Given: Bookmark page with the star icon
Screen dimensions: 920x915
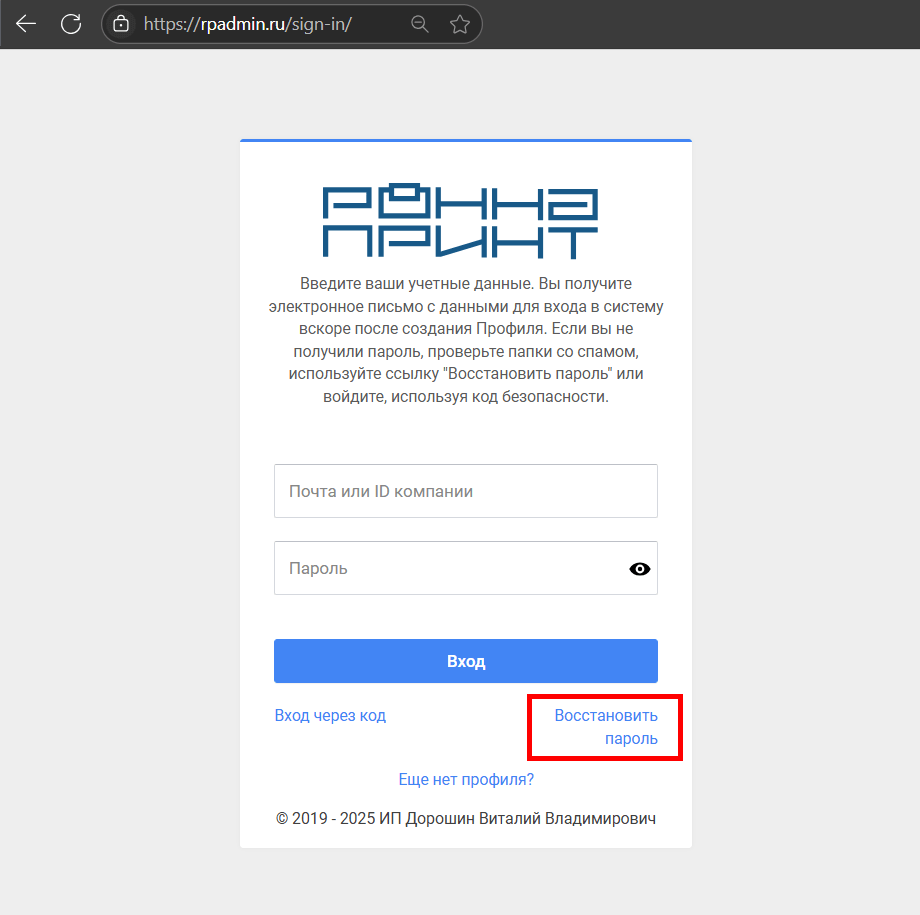Looking at the screenshot, I should 460,24.
